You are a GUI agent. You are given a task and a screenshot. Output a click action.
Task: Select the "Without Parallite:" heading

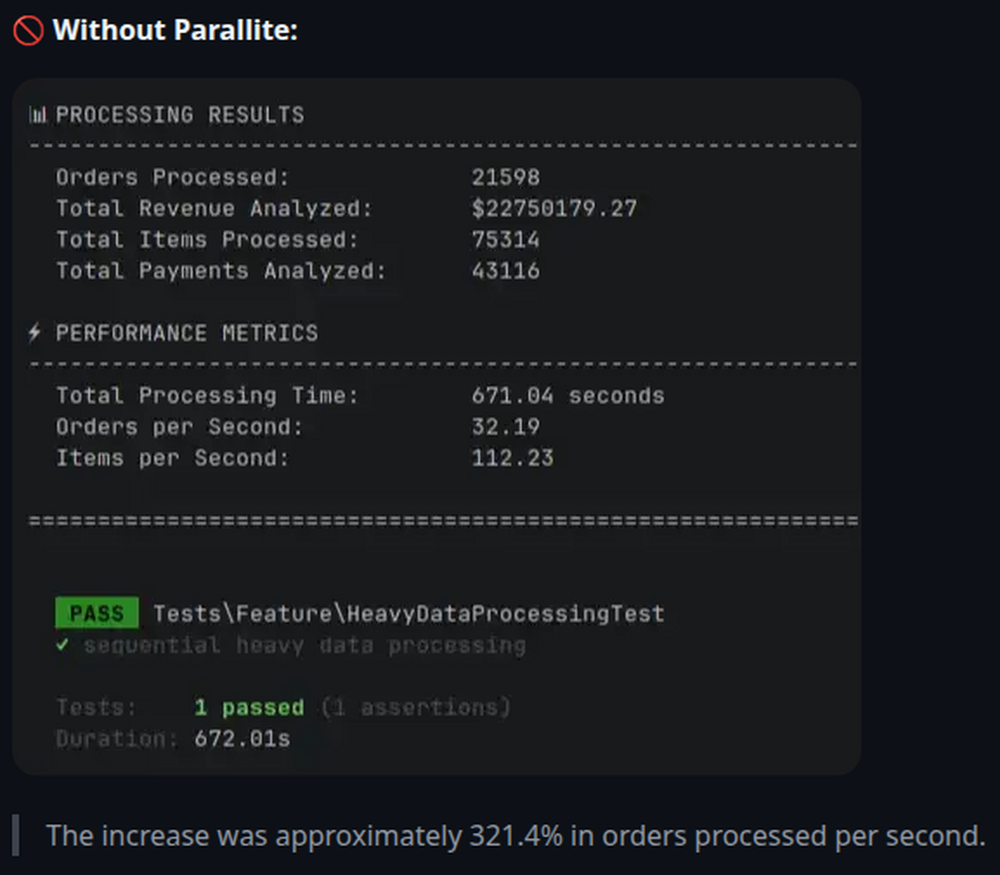[175, 31]
